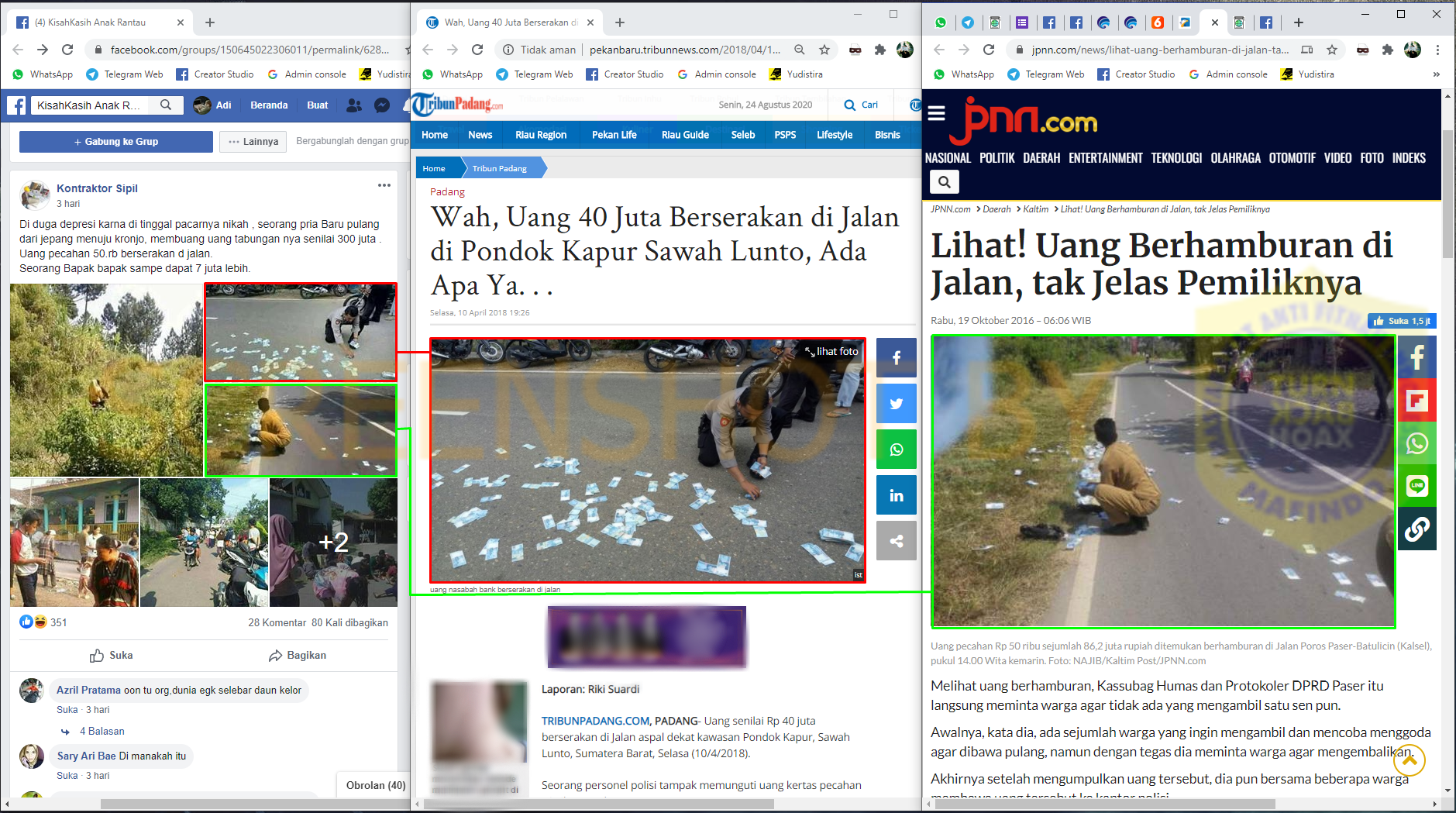Open zoom magnifier in Tribun address bar

tap(800, 50)
